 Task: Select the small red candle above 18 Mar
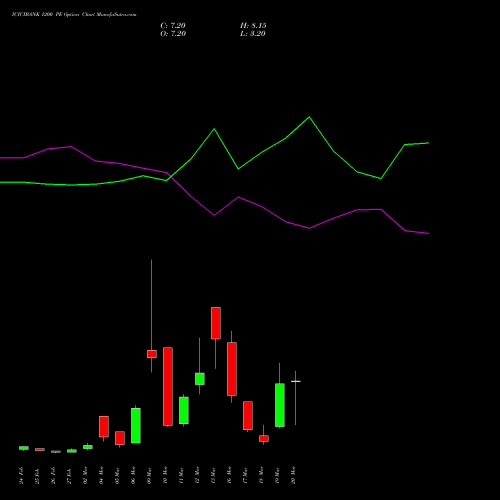click(x=264, y=438)
